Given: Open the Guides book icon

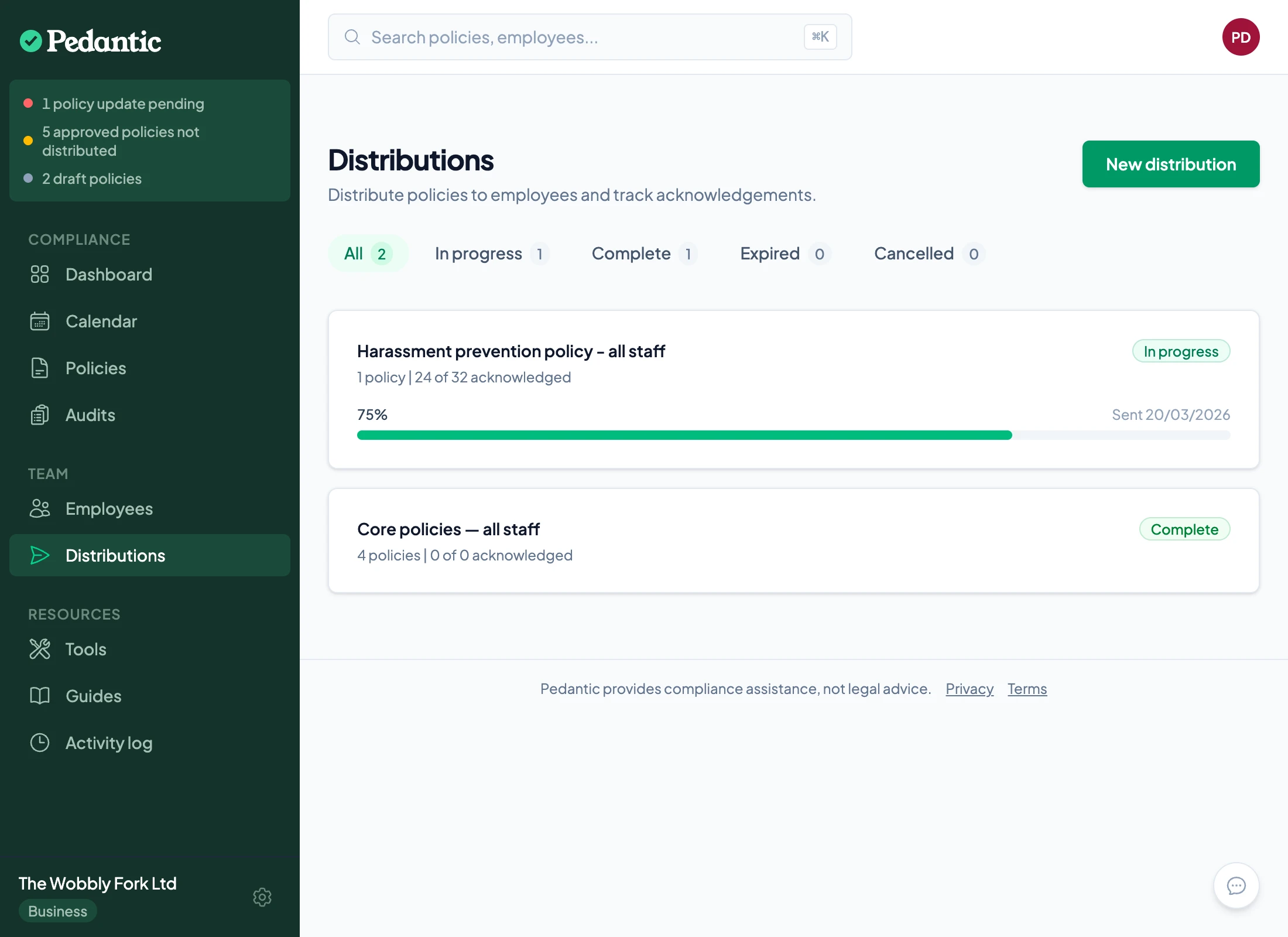Looking at the screenshot, I should point(39,696).
